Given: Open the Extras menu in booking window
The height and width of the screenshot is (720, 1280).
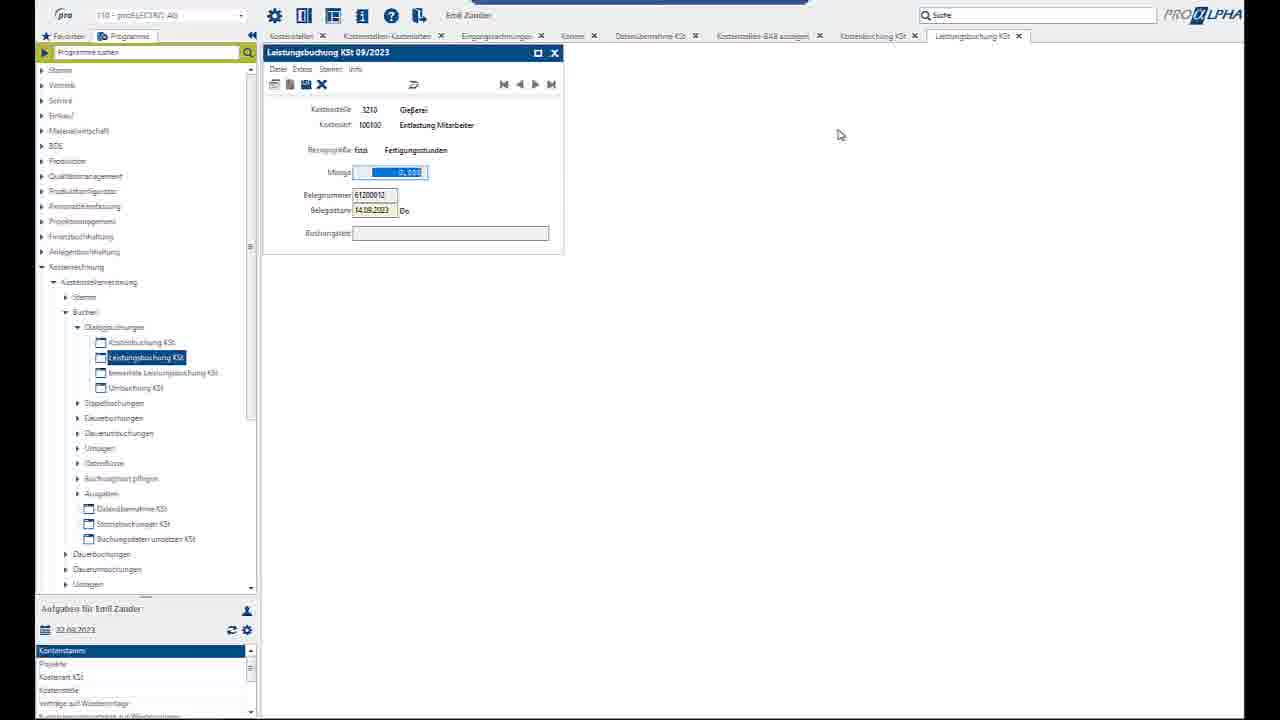Looking at the screenshot, I should click(x=302, y=69).
